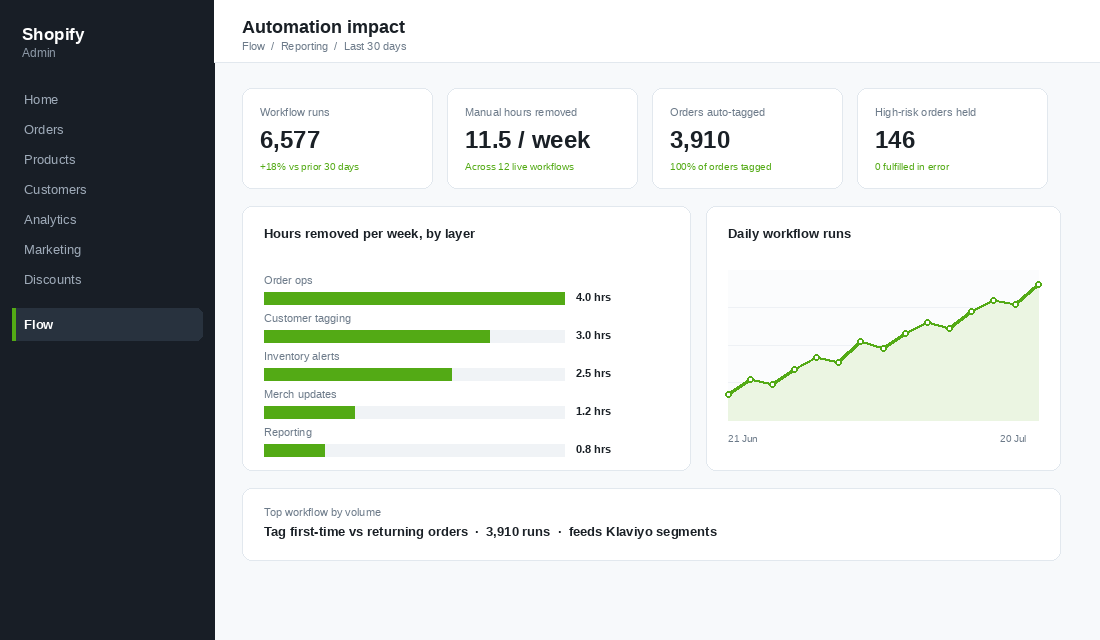The image size is (1100, 640).
Task: Click the Order ops bar label
Action: point(288,280)
